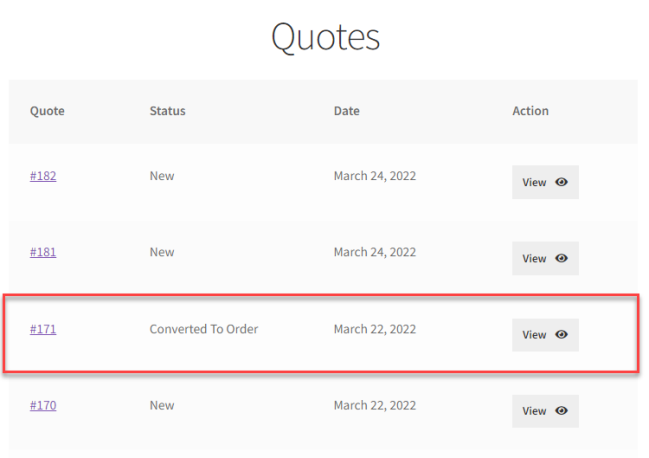The image size is (649, 458).
Task: Click the eye icon for quote #182
Action: tap(561, 182)
